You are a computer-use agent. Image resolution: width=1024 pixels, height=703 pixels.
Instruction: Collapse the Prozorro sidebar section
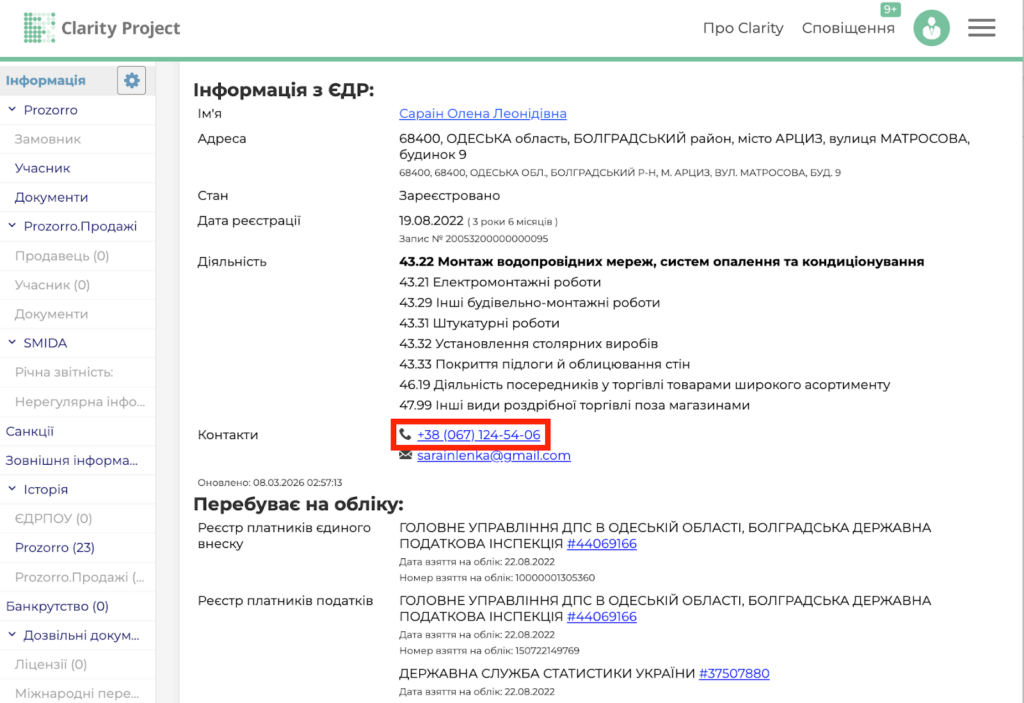coord(13,110)
